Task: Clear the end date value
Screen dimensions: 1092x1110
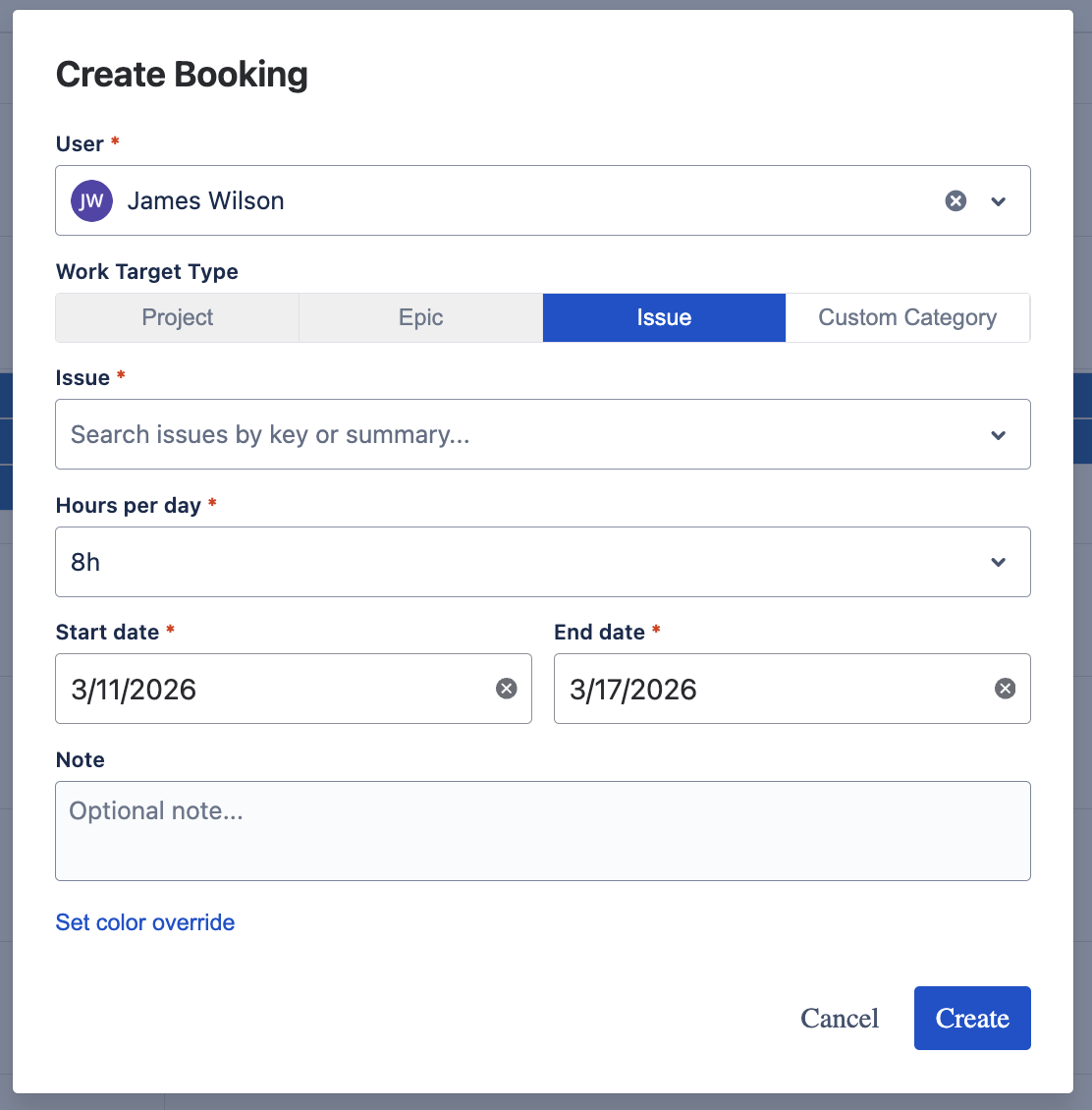Action: tap(1005, 689)
